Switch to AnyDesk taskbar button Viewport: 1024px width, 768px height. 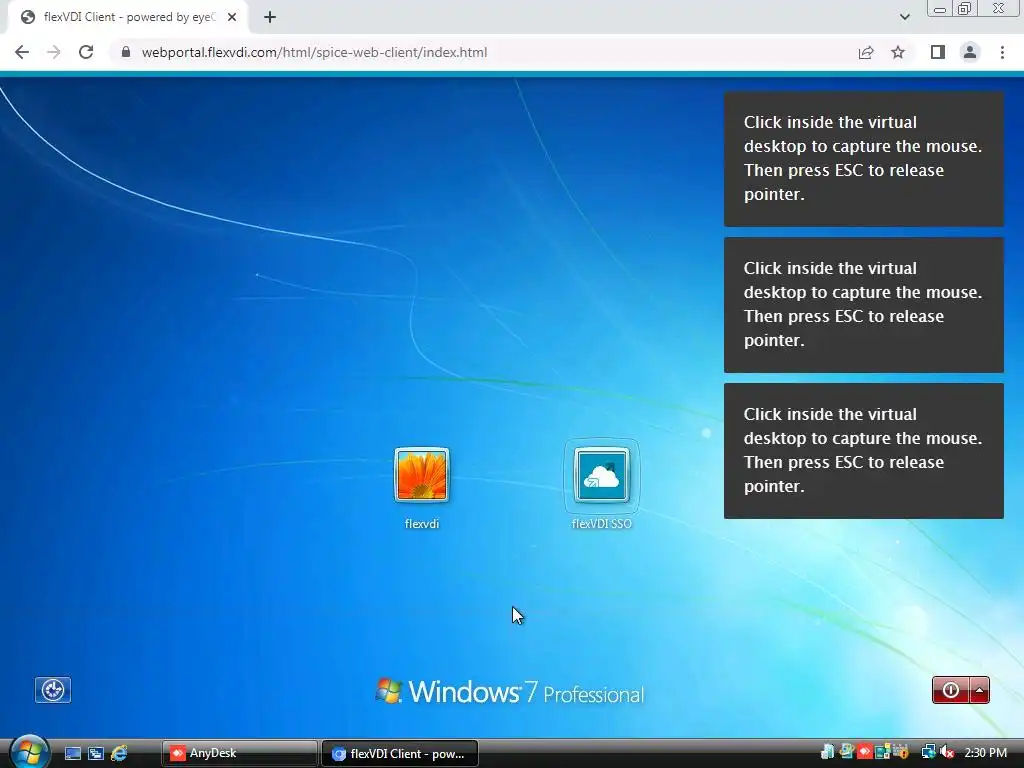coord(239,754)
